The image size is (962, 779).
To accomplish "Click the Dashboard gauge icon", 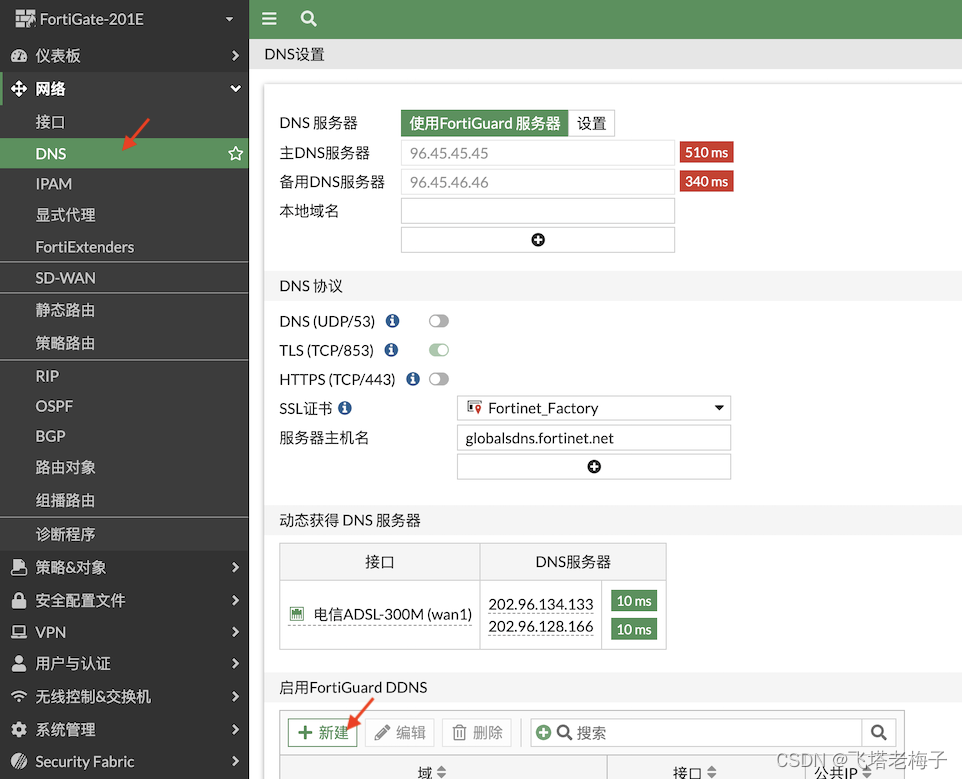I will 19,56.
